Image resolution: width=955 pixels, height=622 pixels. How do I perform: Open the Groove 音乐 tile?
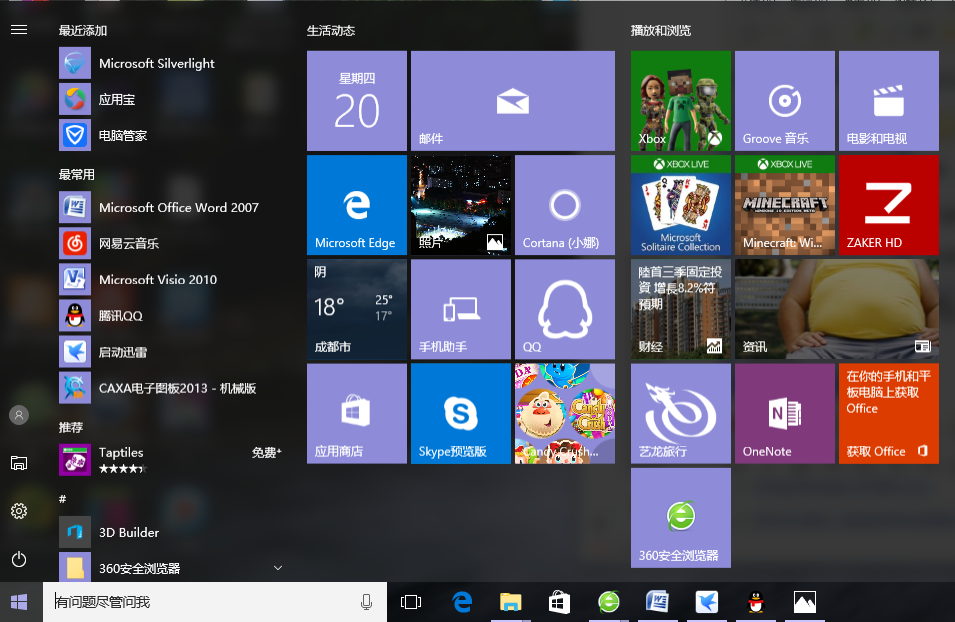click(x=784, y=101)
